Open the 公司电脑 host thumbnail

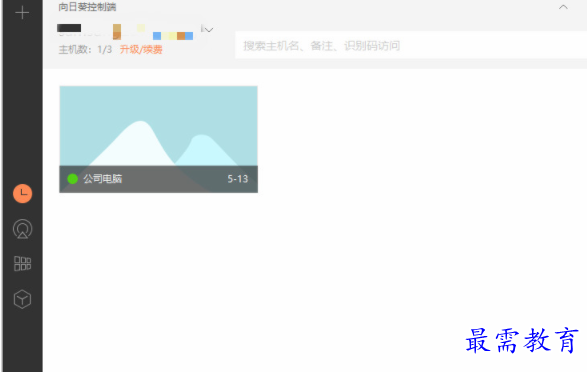coord(158,139)
